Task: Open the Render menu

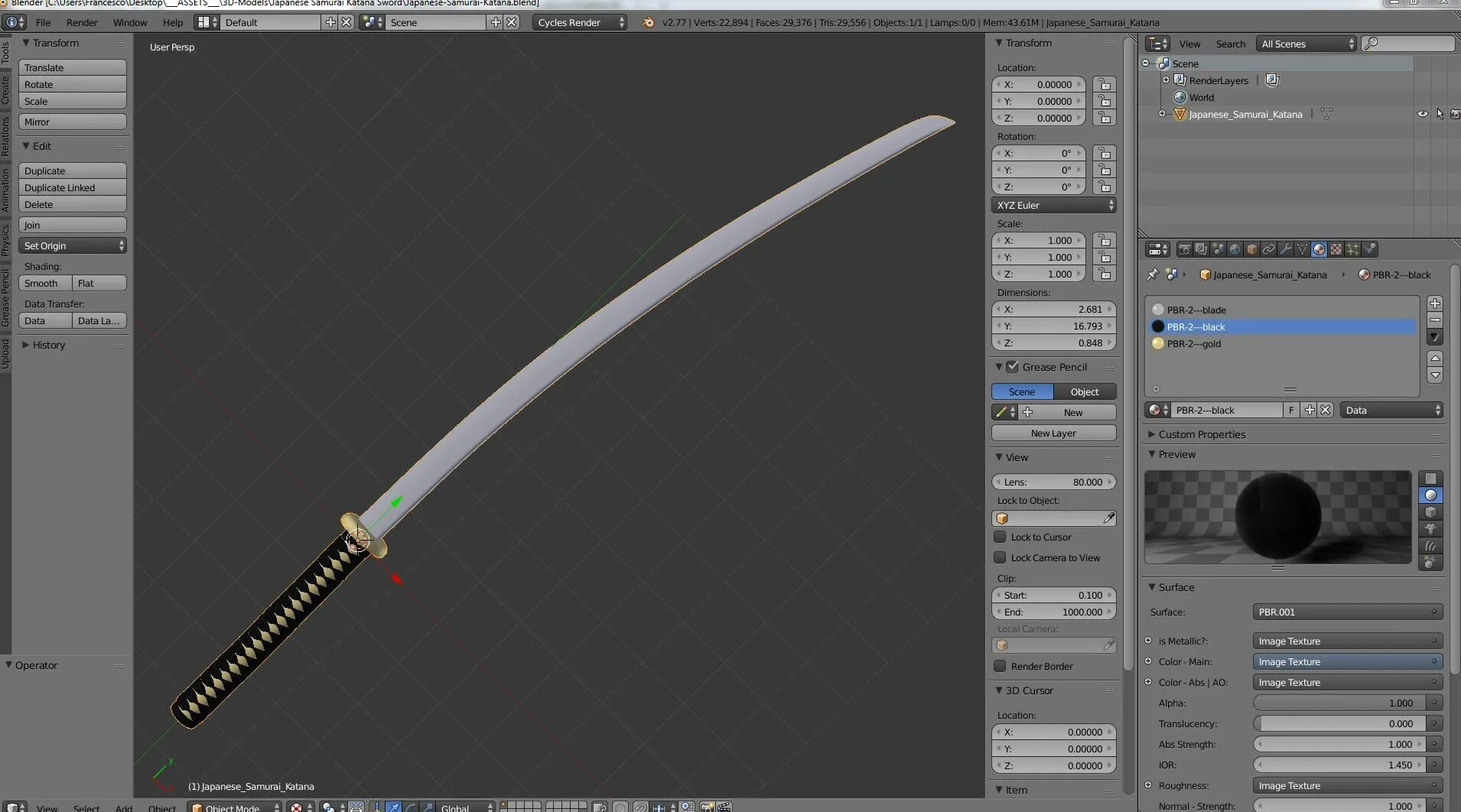Action: (x=82, y=22)
